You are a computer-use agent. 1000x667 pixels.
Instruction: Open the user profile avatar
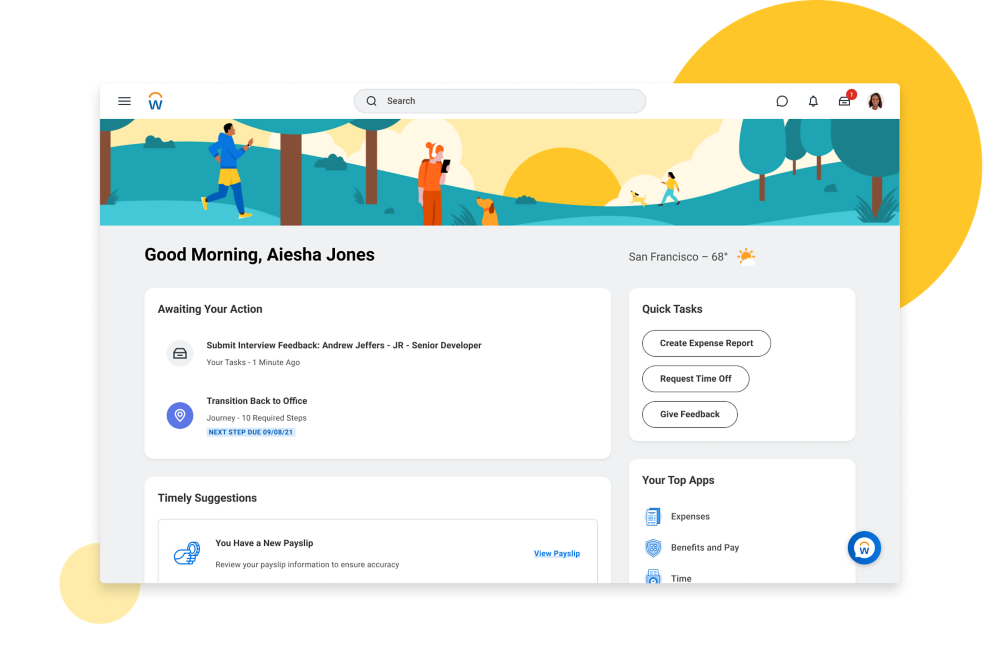875,101
